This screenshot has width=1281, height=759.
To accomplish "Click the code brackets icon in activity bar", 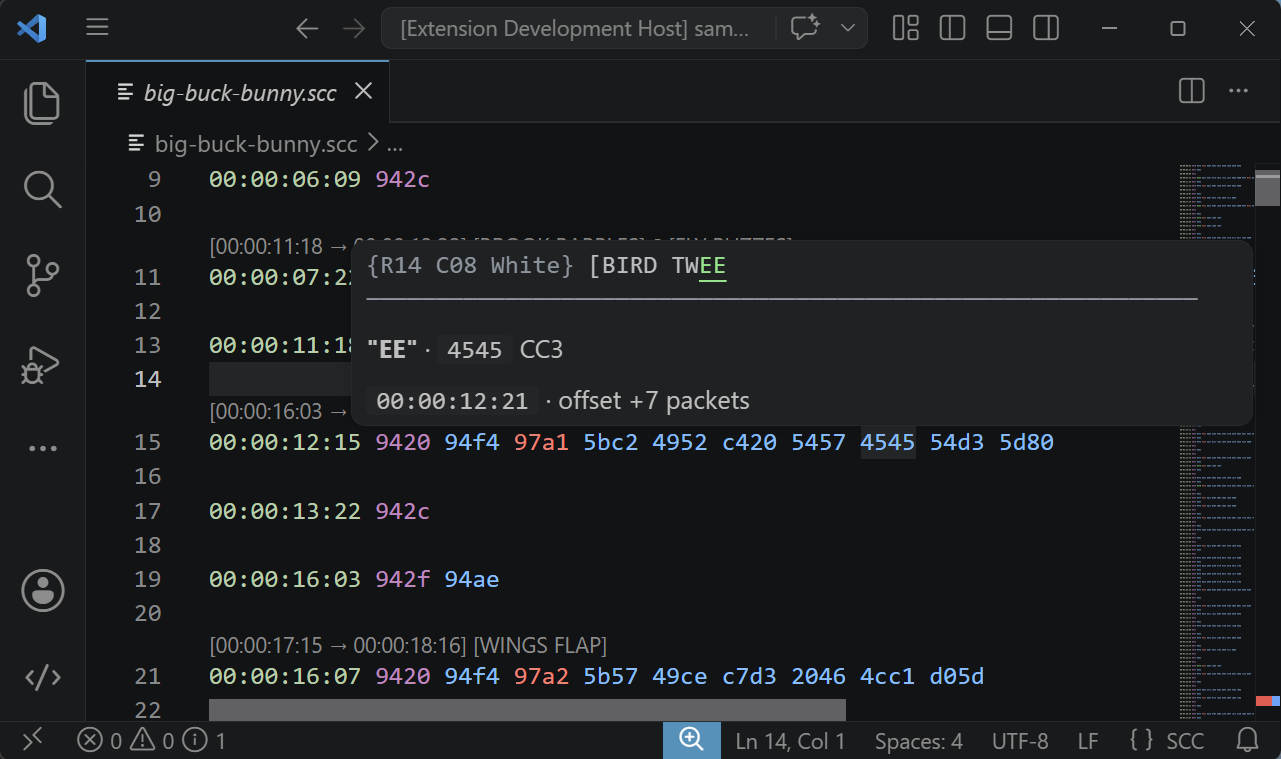I will (42, 678).
